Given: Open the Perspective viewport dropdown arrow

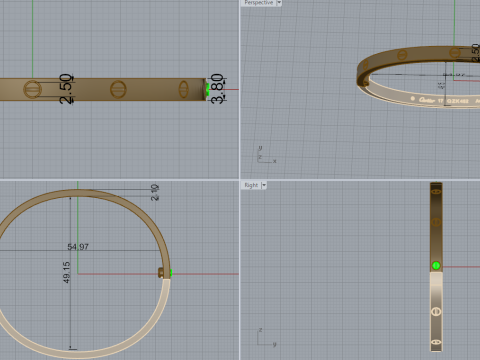Looking at the screenshot, I should (279, 3).
